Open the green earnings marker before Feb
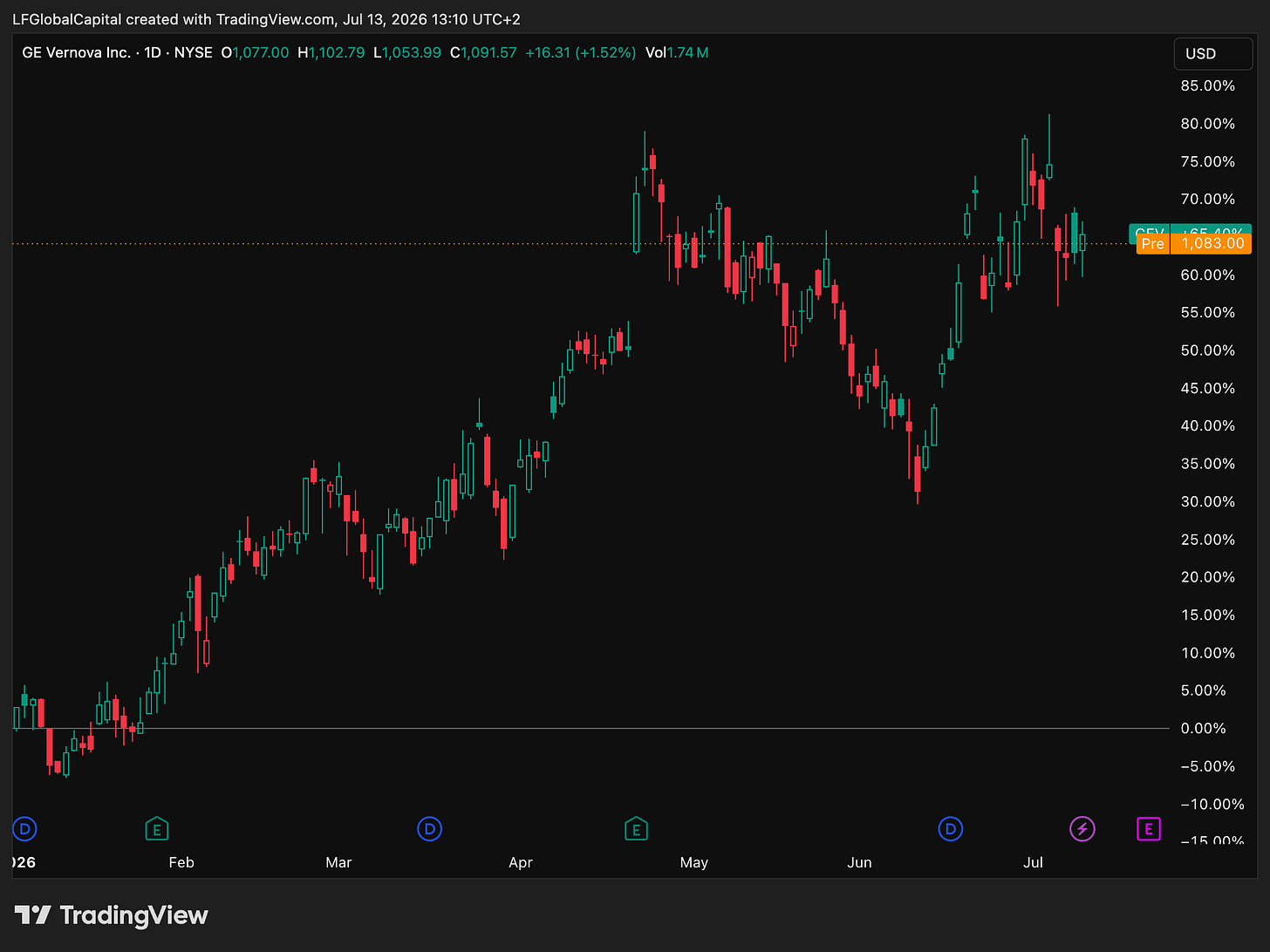The height and width of the screenshot is (952, 1270). (156, 829)
